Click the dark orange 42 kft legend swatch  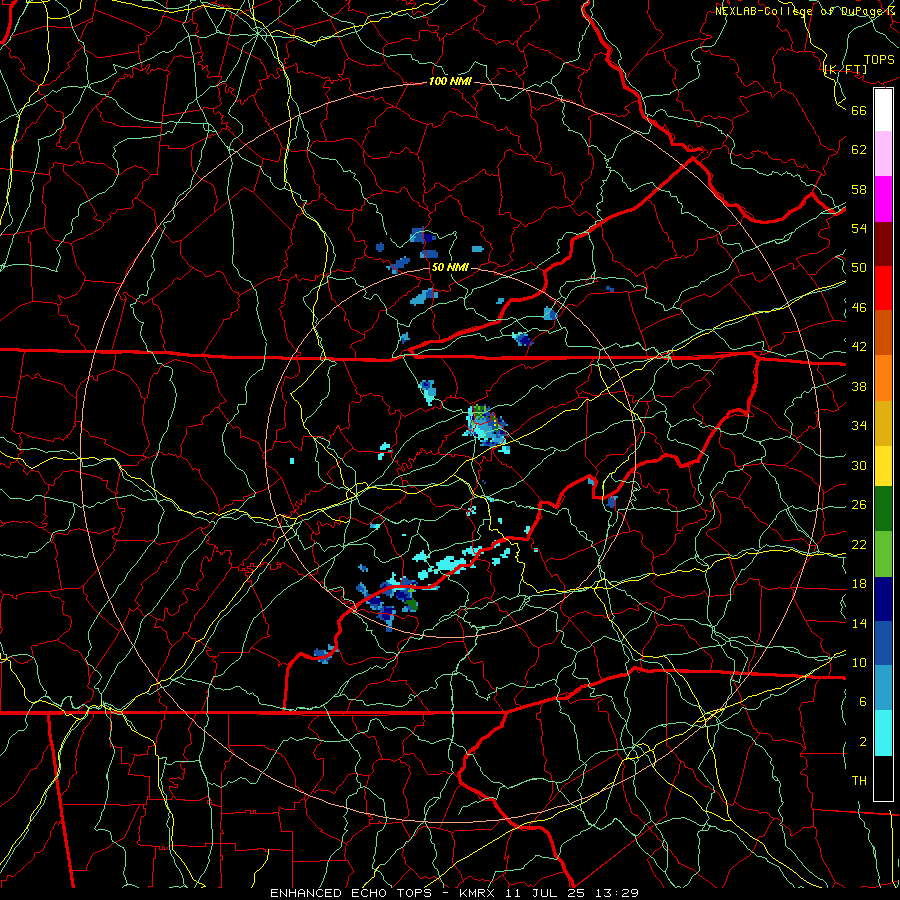coord(883,333)
